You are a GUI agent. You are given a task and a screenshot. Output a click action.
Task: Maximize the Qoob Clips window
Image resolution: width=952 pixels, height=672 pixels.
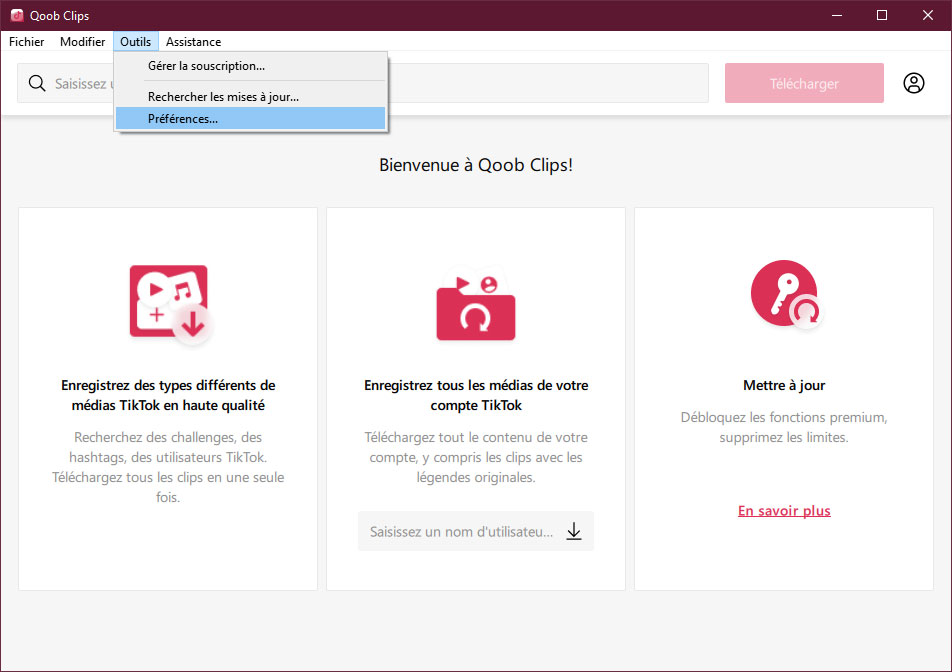[x=882, y=15]
